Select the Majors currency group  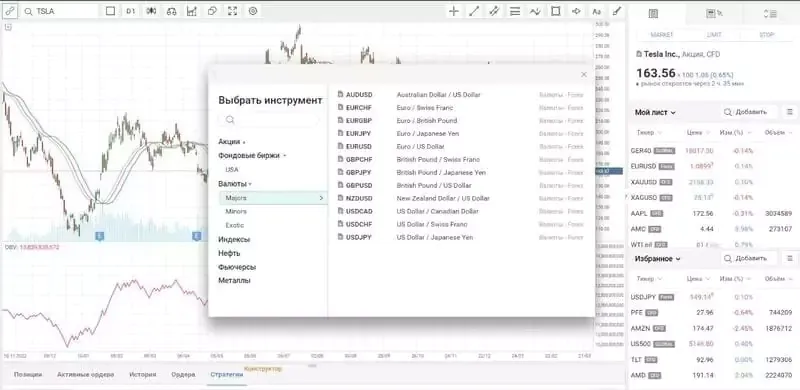click(273, 198)
